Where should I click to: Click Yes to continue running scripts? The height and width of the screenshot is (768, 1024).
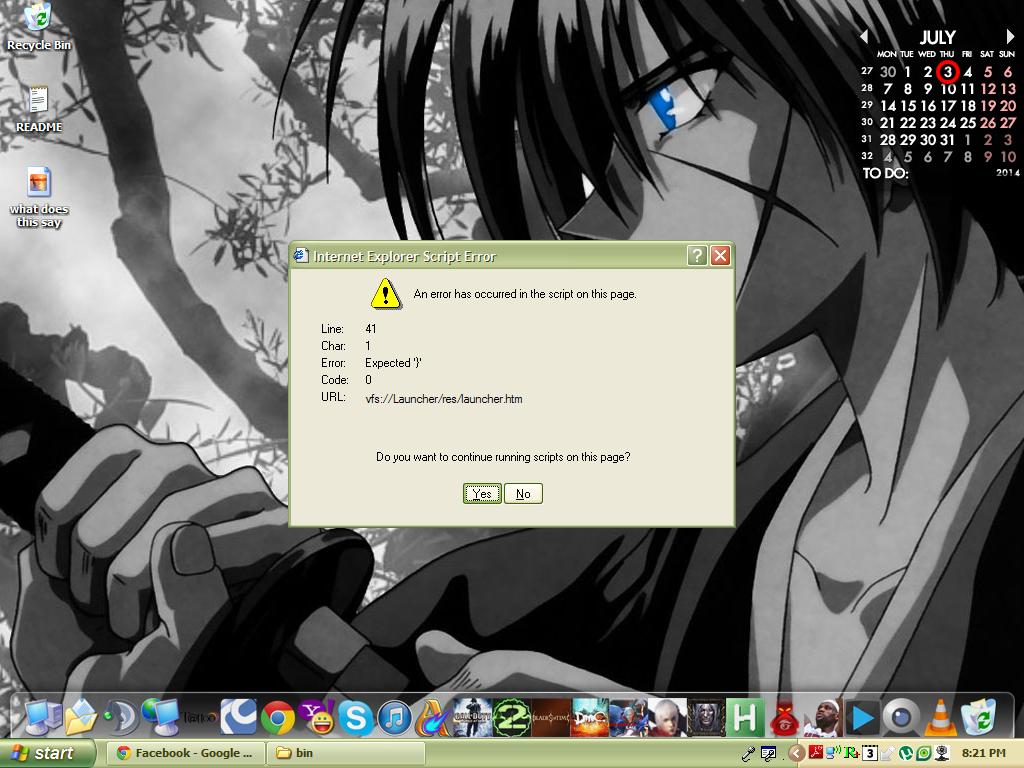click(482, 493)
